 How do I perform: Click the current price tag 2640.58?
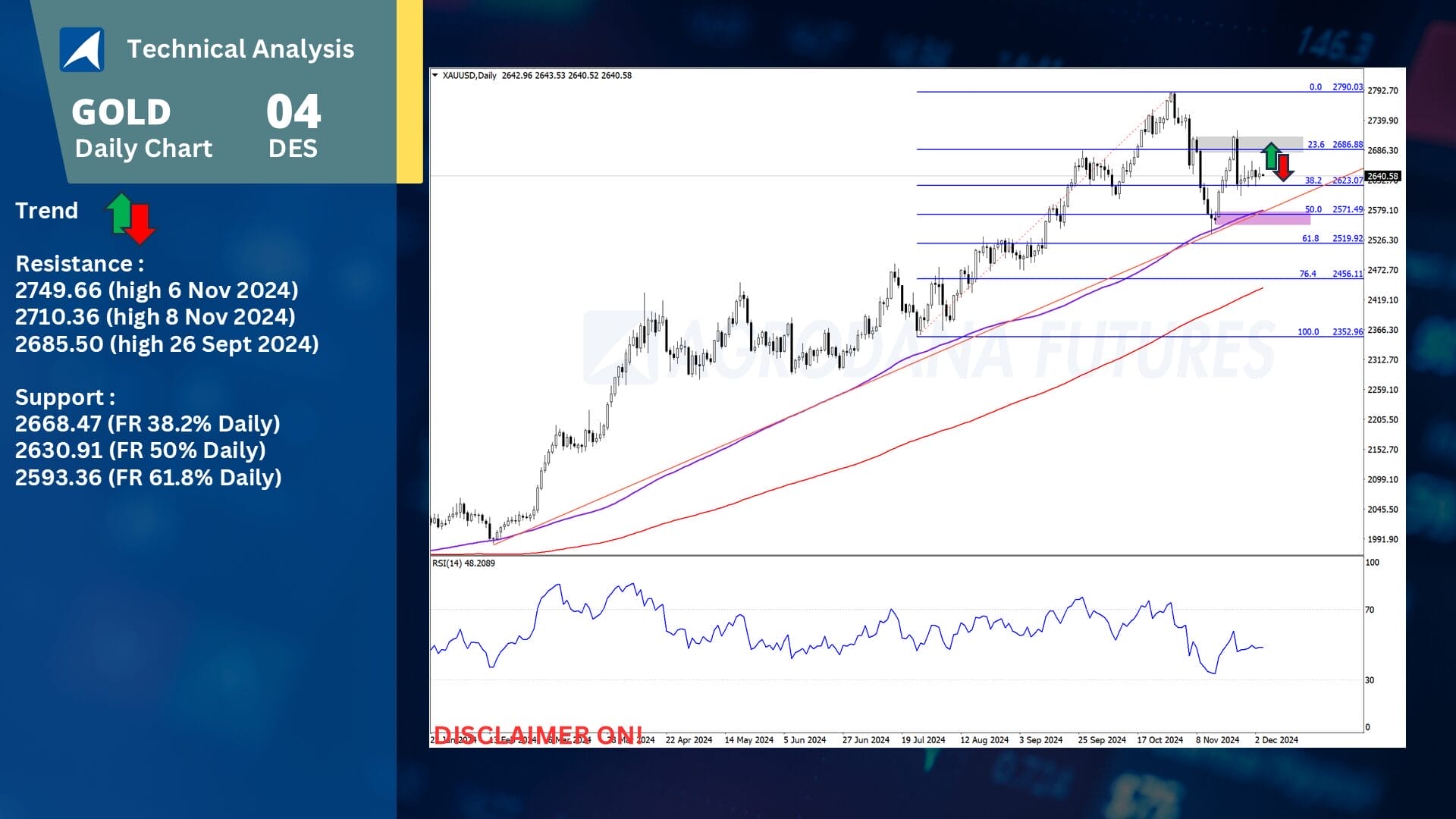pos(1382,176)
